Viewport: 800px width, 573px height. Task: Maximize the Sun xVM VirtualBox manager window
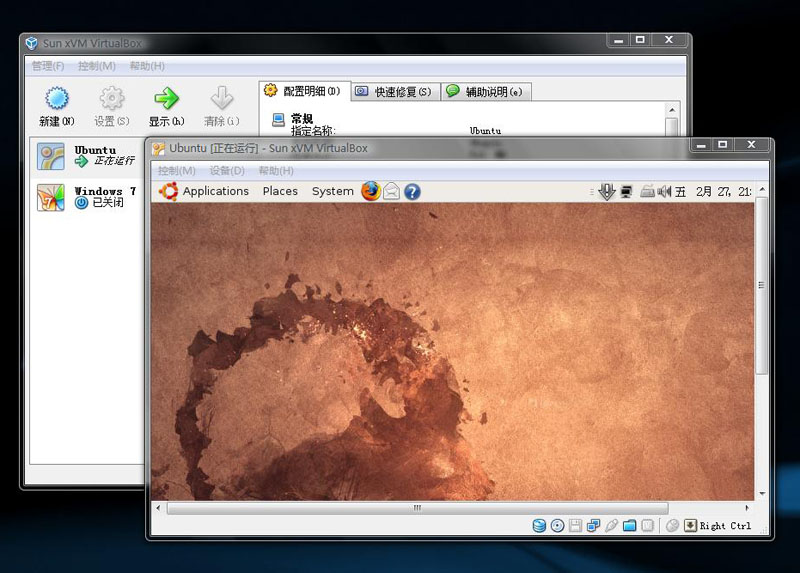(x=640, y=40)
